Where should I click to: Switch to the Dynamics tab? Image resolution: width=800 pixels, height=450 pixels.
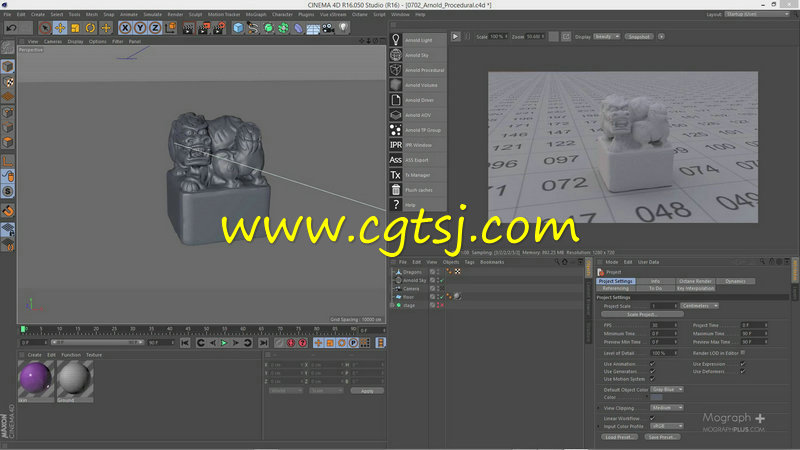tap(735, 281)
